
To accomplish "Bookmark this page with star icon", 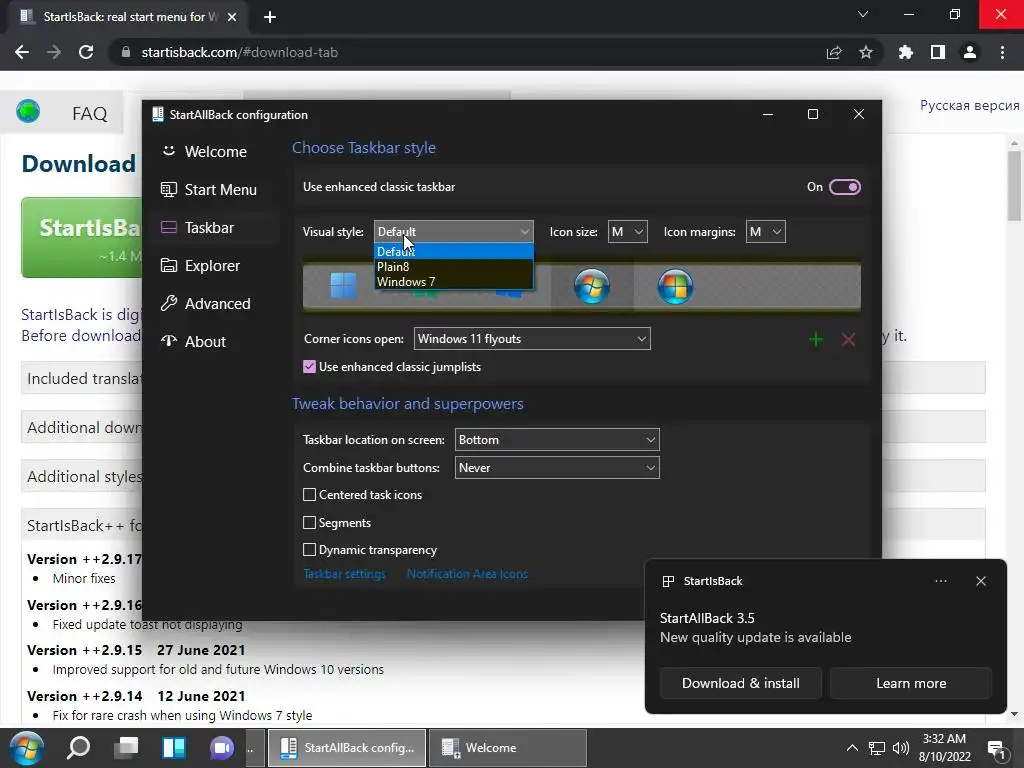I will pyautogui.click(x=866, y=52).
